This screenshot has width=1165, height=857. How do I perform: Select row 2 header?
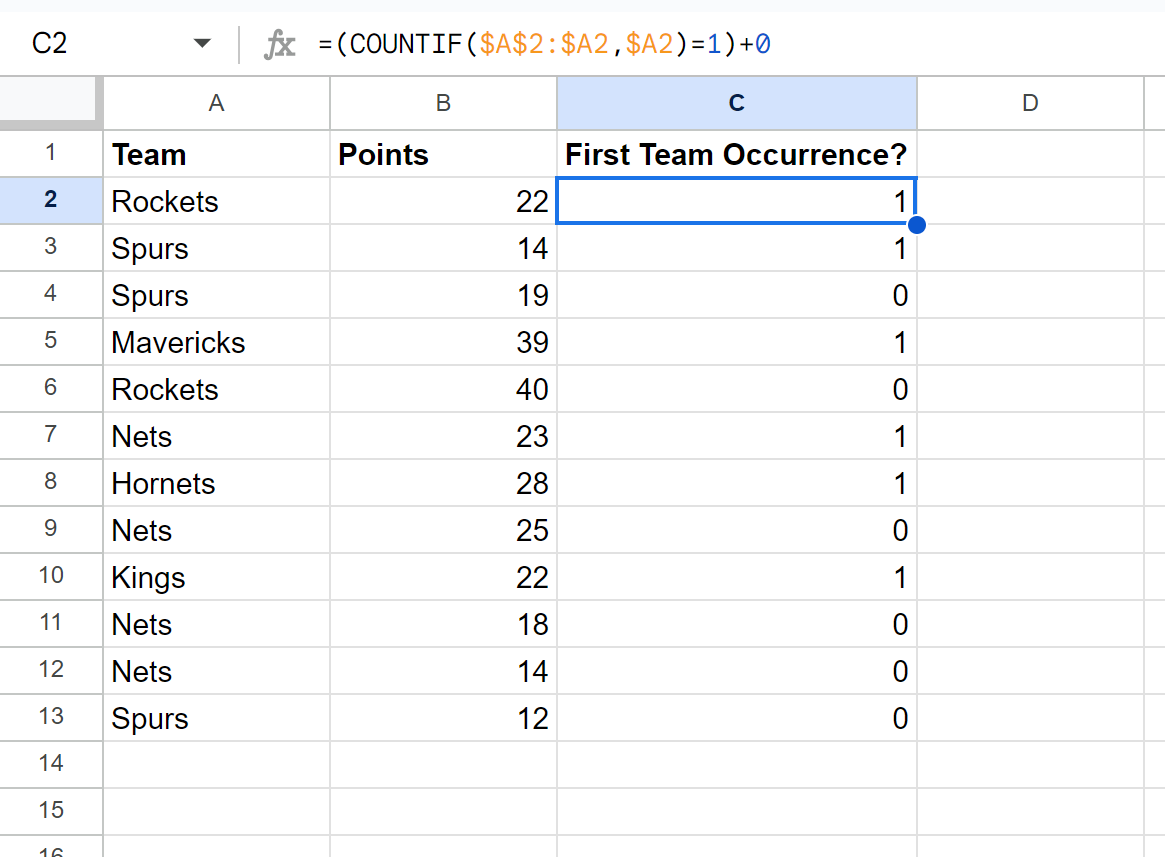(51, 200)
